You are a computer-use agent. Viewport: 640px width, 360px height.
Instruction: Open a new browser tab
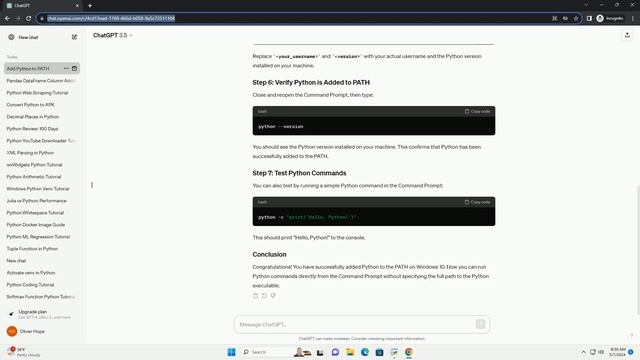point(90,6)
